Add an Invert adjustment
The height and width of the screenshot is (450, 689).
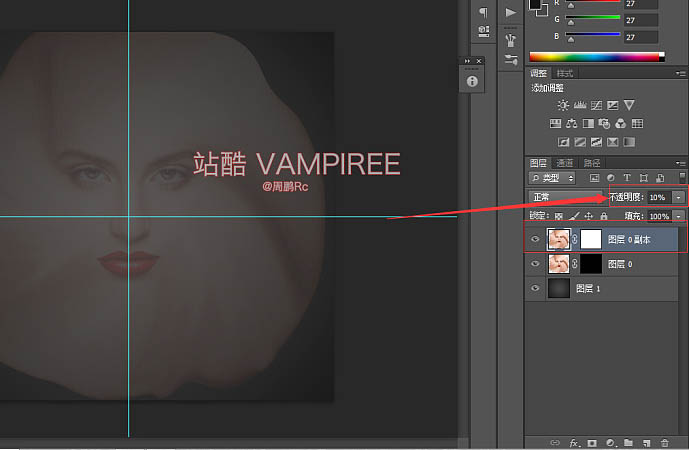563,142
